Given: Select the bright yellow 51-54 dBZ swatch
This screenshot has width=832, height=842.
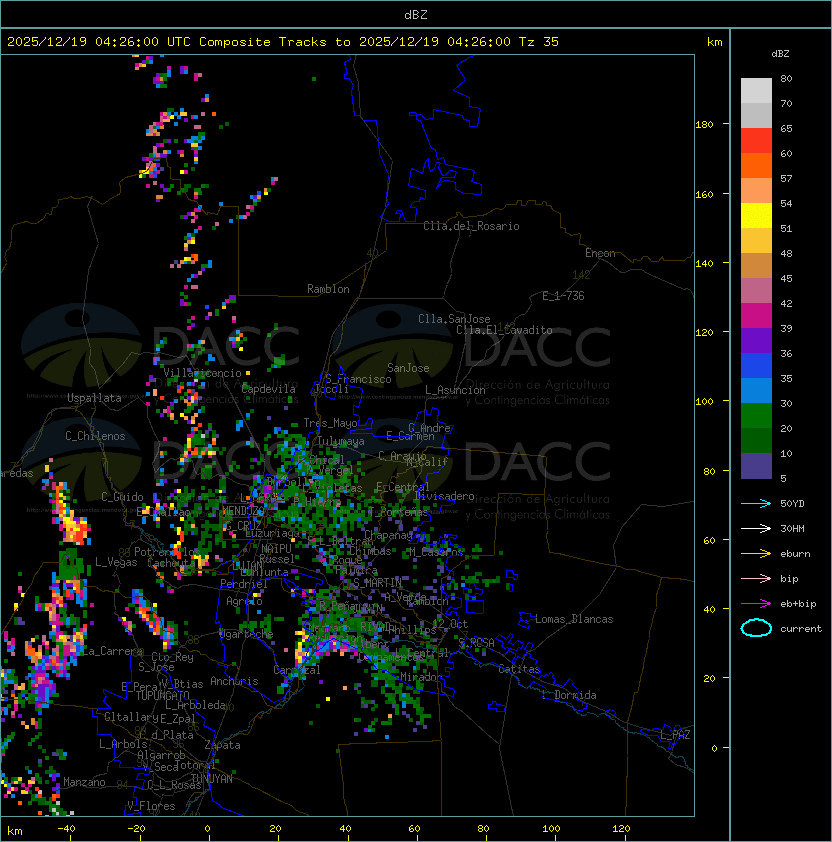Looking at the screenshot, I should coord(756,215).
